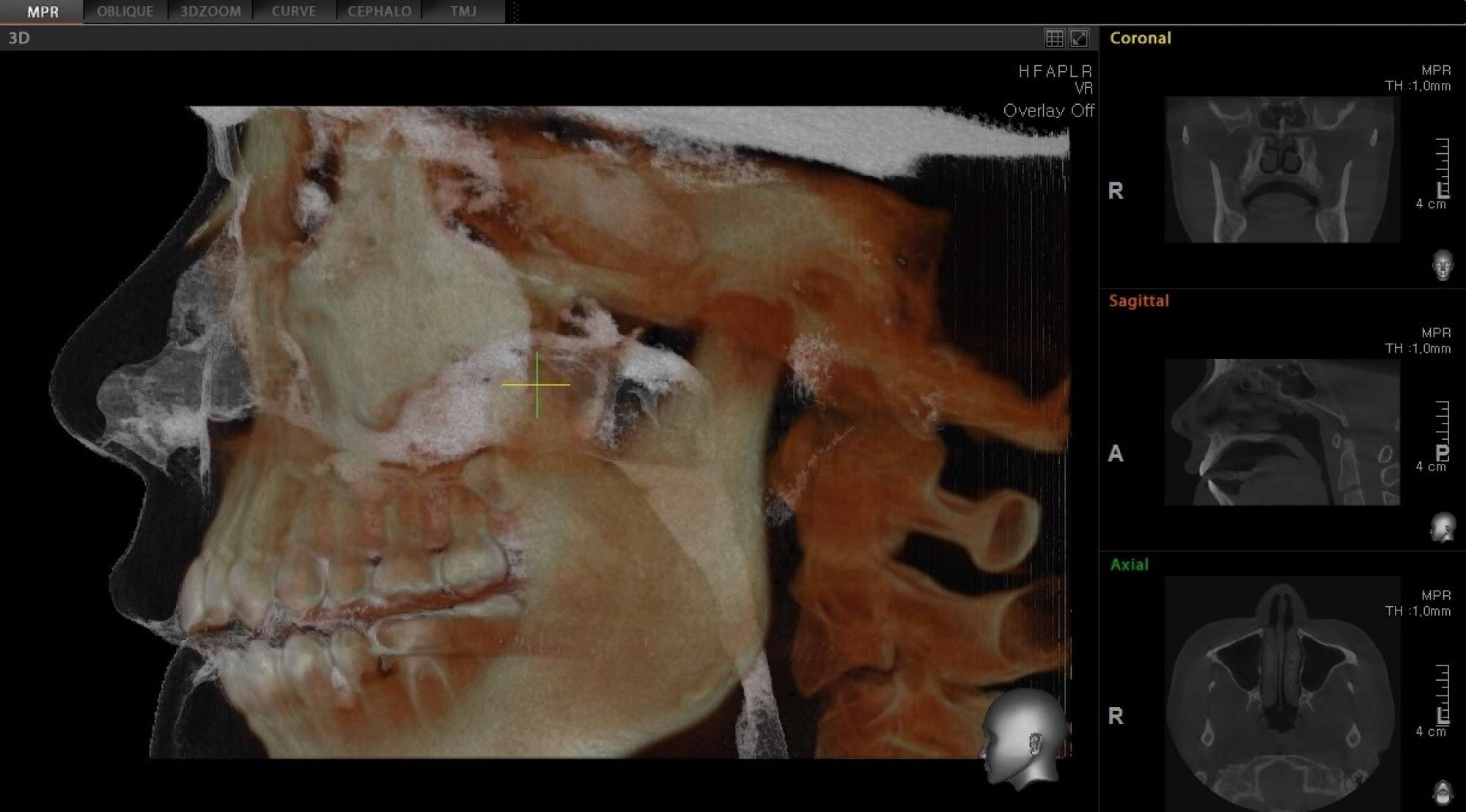The image size is (1466, 812).
Task: Maximize the 3D view with expand icon
Action: [1079, 39]
